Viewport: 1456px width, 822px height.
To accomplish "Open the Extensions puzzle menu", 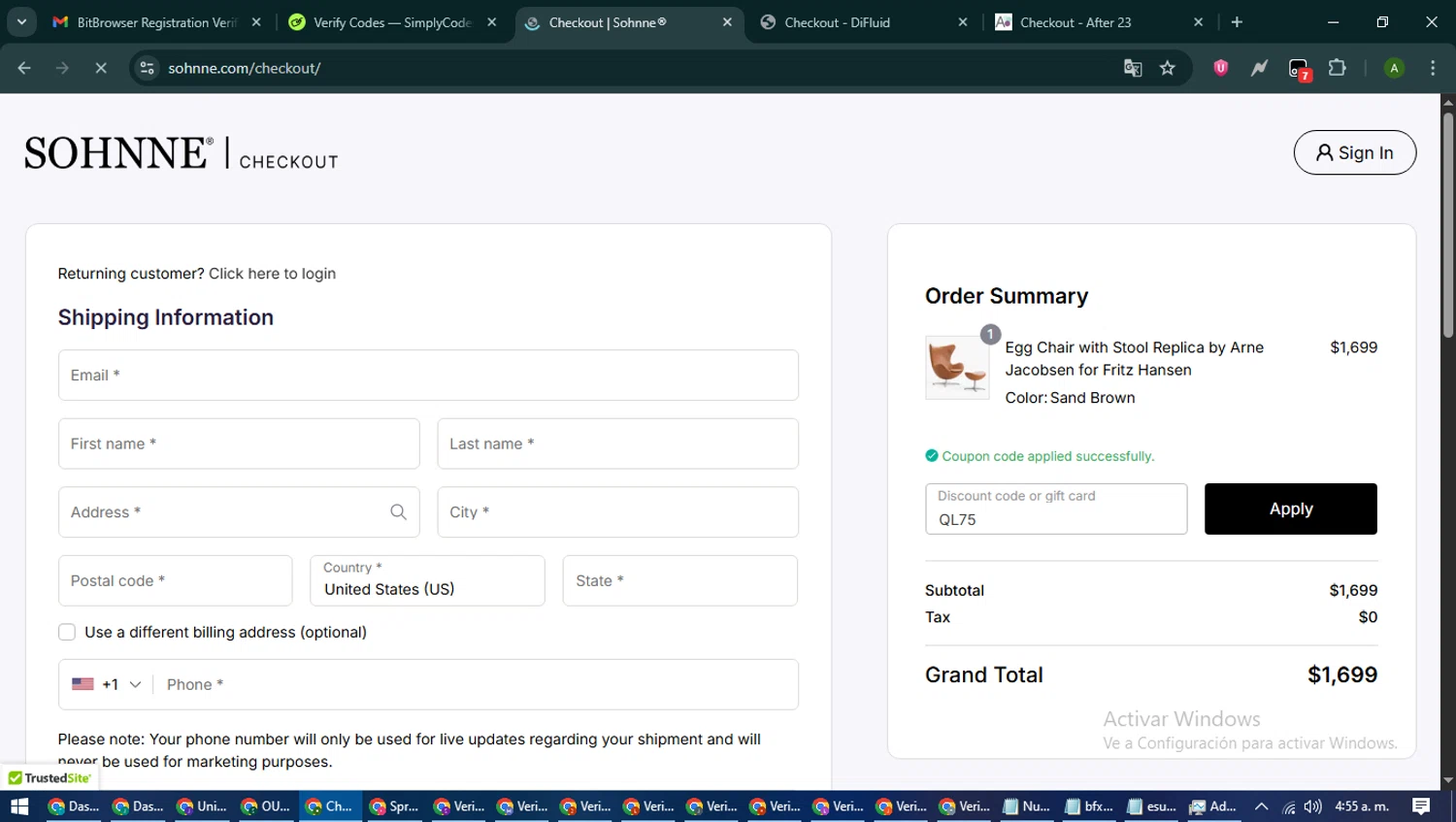I will pyautogui.click(x=1338, y=68).
